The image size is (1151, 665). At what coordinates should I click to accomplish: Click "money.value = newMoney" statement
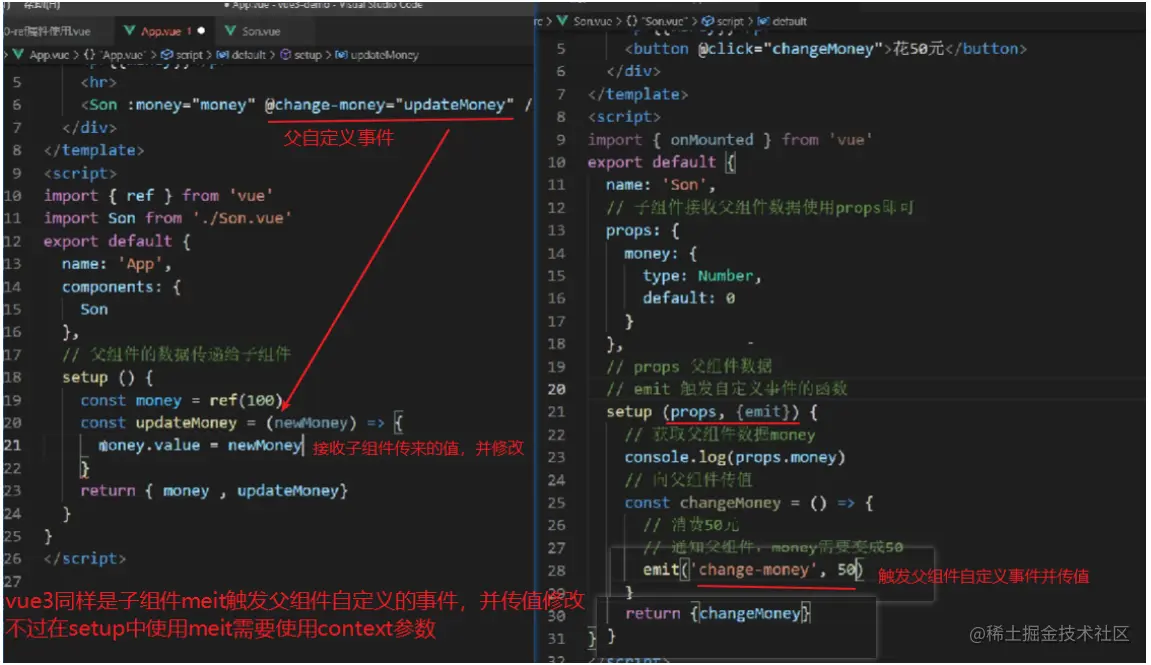coord(200,445)
